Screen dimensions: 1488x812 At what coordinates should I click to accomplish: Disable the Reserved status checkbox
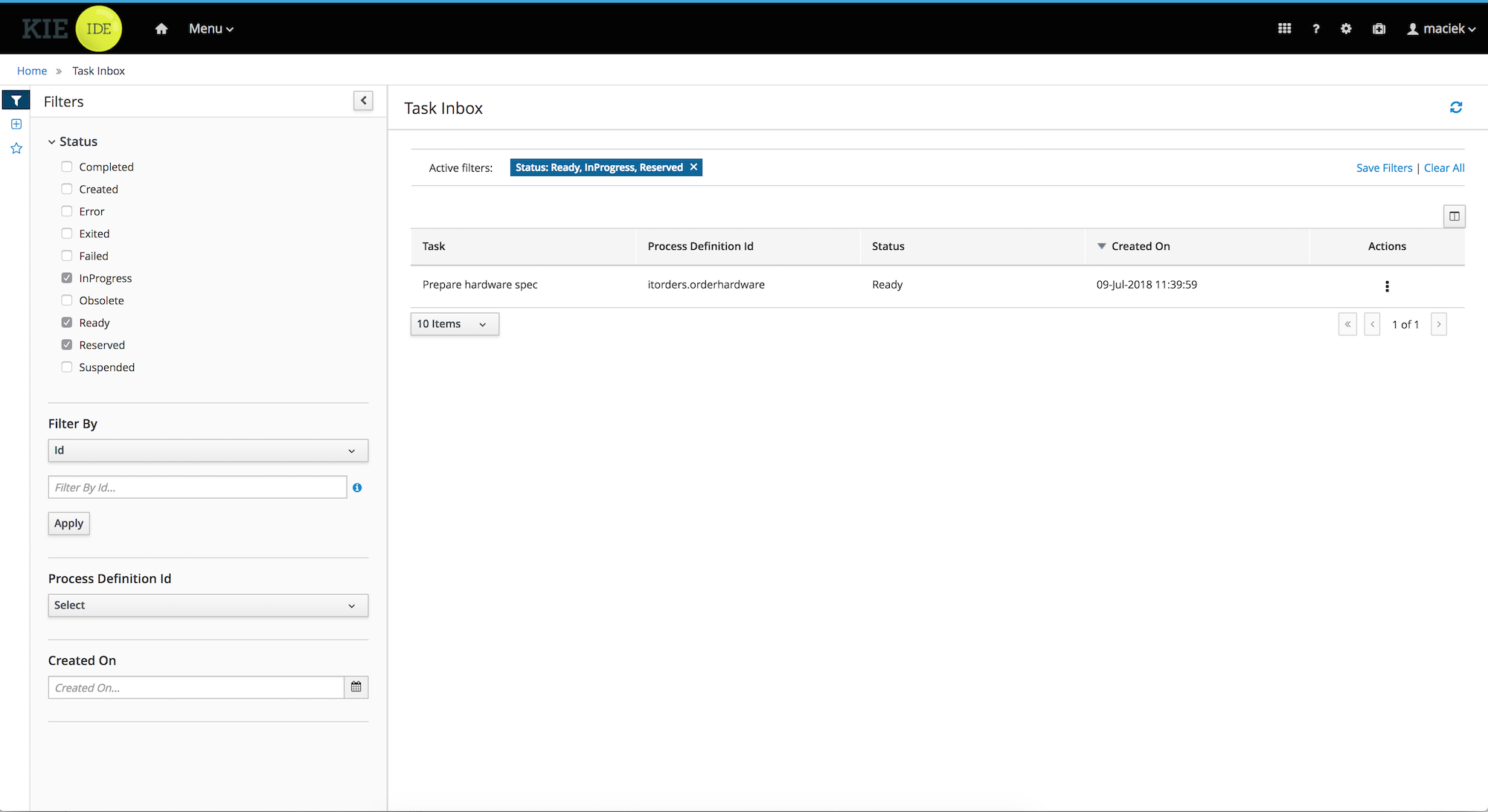coord(67,345)
